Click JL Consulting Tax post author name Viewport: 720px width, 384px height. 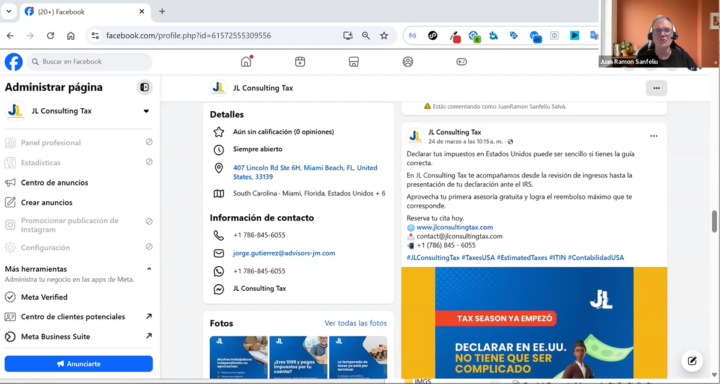[x=455, y=132]
